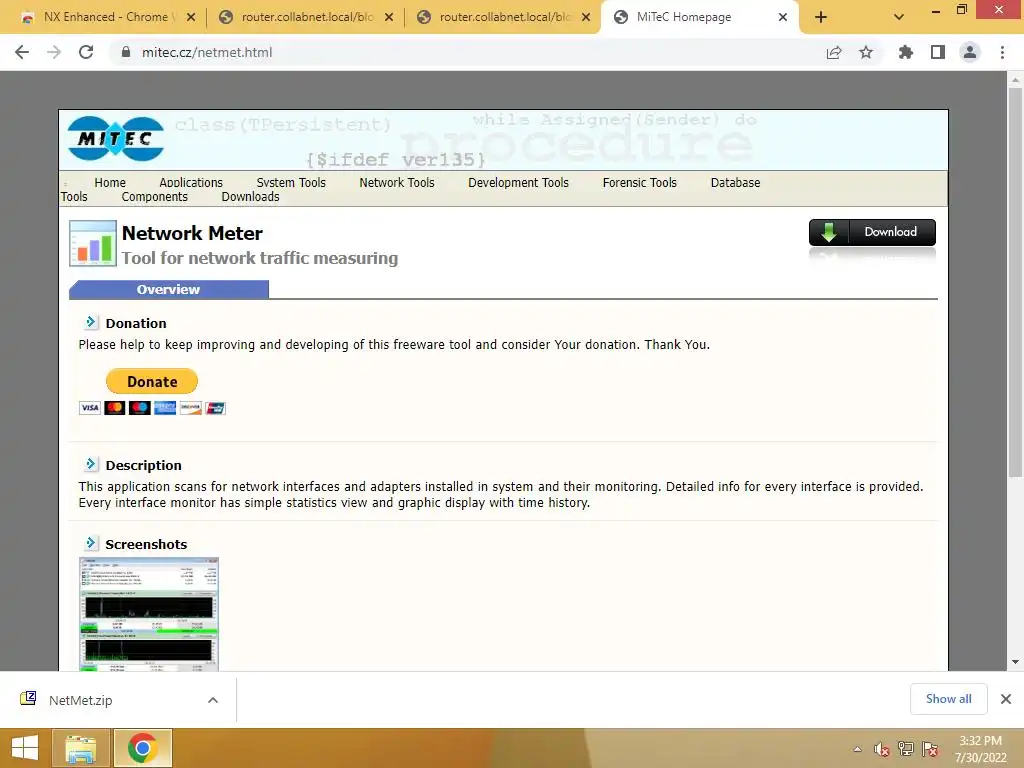Click the green Download button
The image size is (1024, 768).
click(872, 232)
